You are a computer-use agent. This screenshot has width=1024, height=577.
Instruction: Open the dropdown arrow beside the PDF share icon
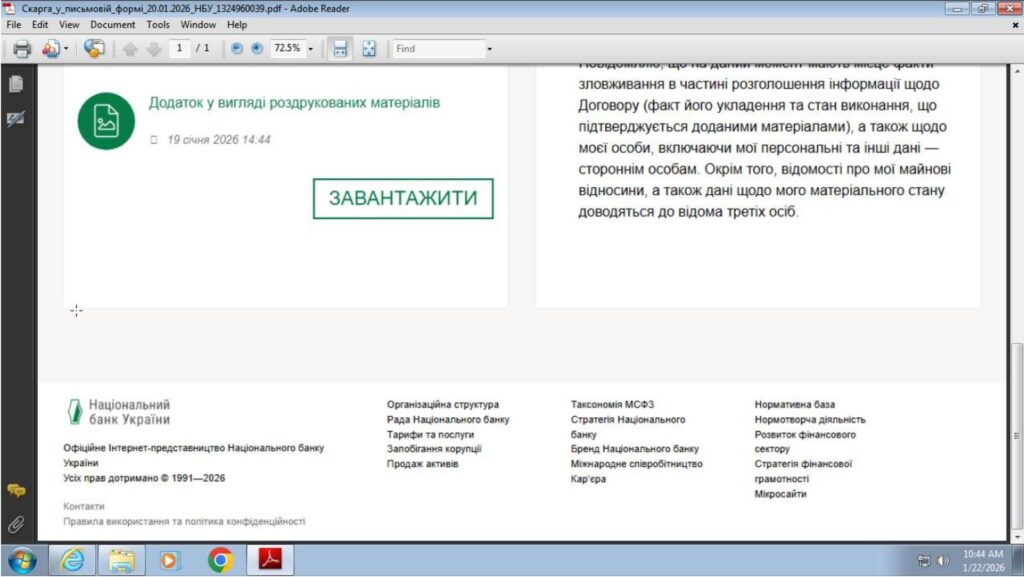(66, 48)
